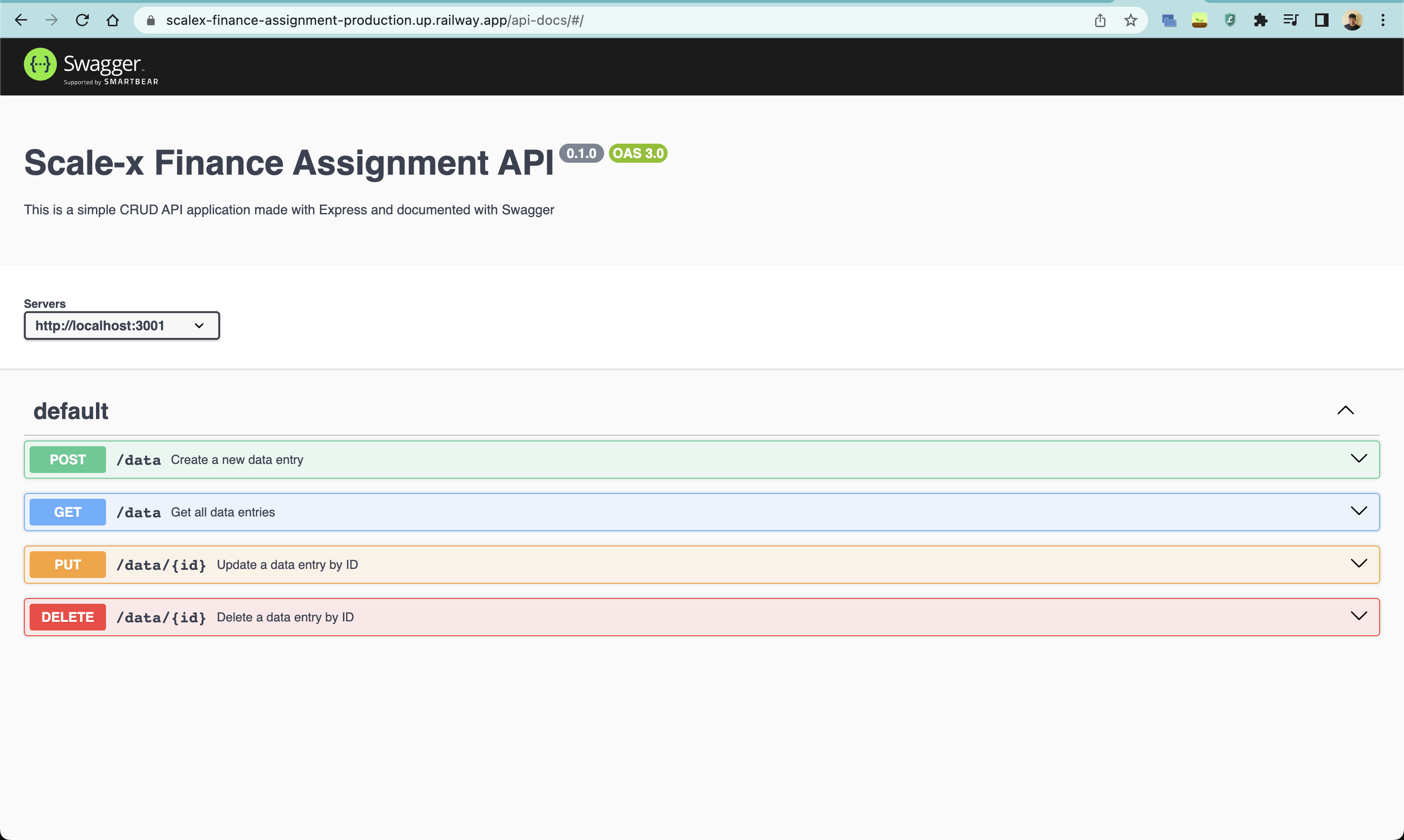Open the Servers dropdown
This screenshot has width=1404, height=840.
click(x=122, y=325)
